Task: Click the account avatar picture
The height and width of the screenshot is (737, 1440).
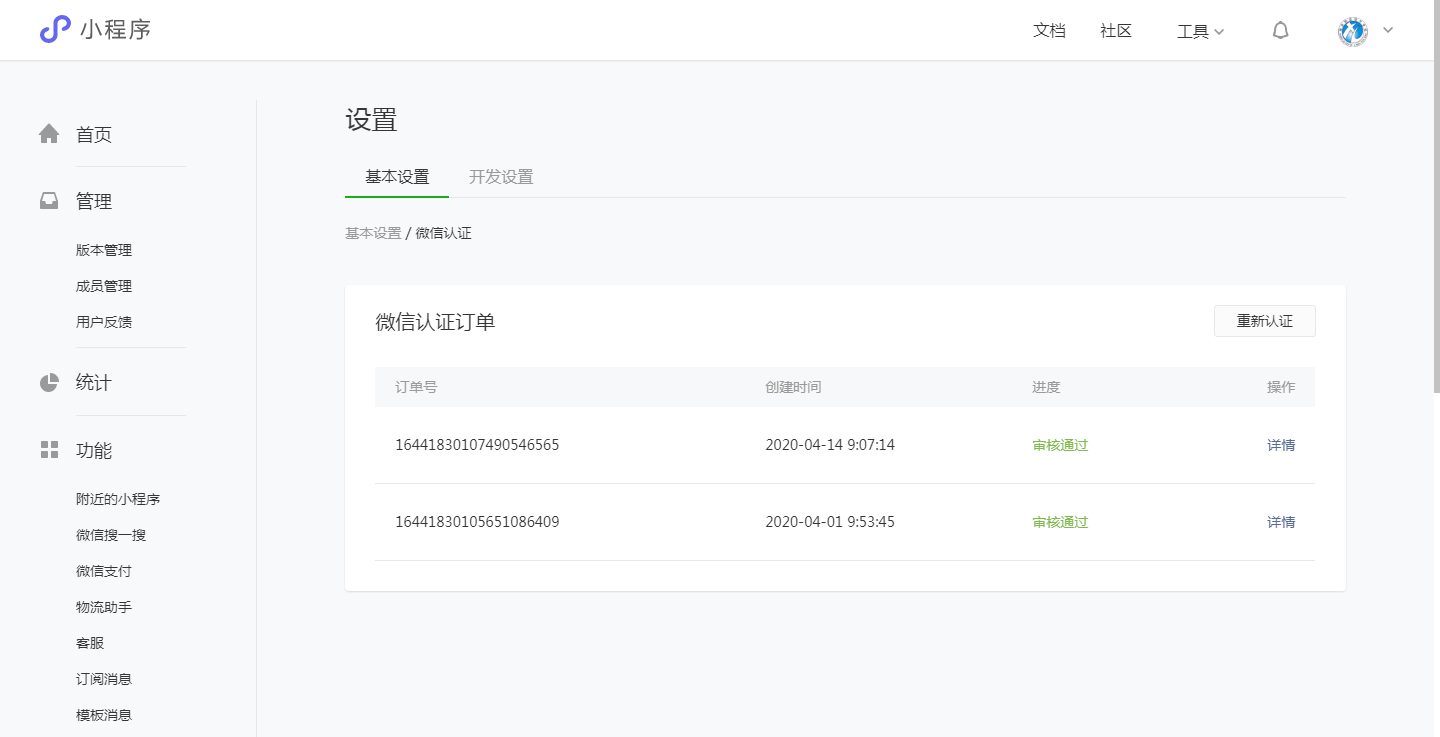Action: (1353, 31)
